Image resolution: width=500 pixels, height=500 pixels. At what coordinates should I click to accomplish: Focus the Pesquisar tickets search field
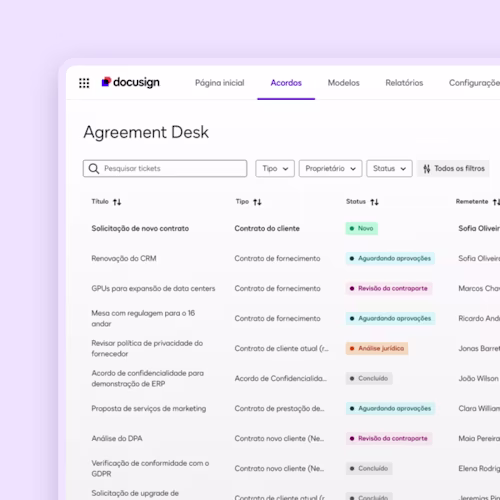click(165, 169)
